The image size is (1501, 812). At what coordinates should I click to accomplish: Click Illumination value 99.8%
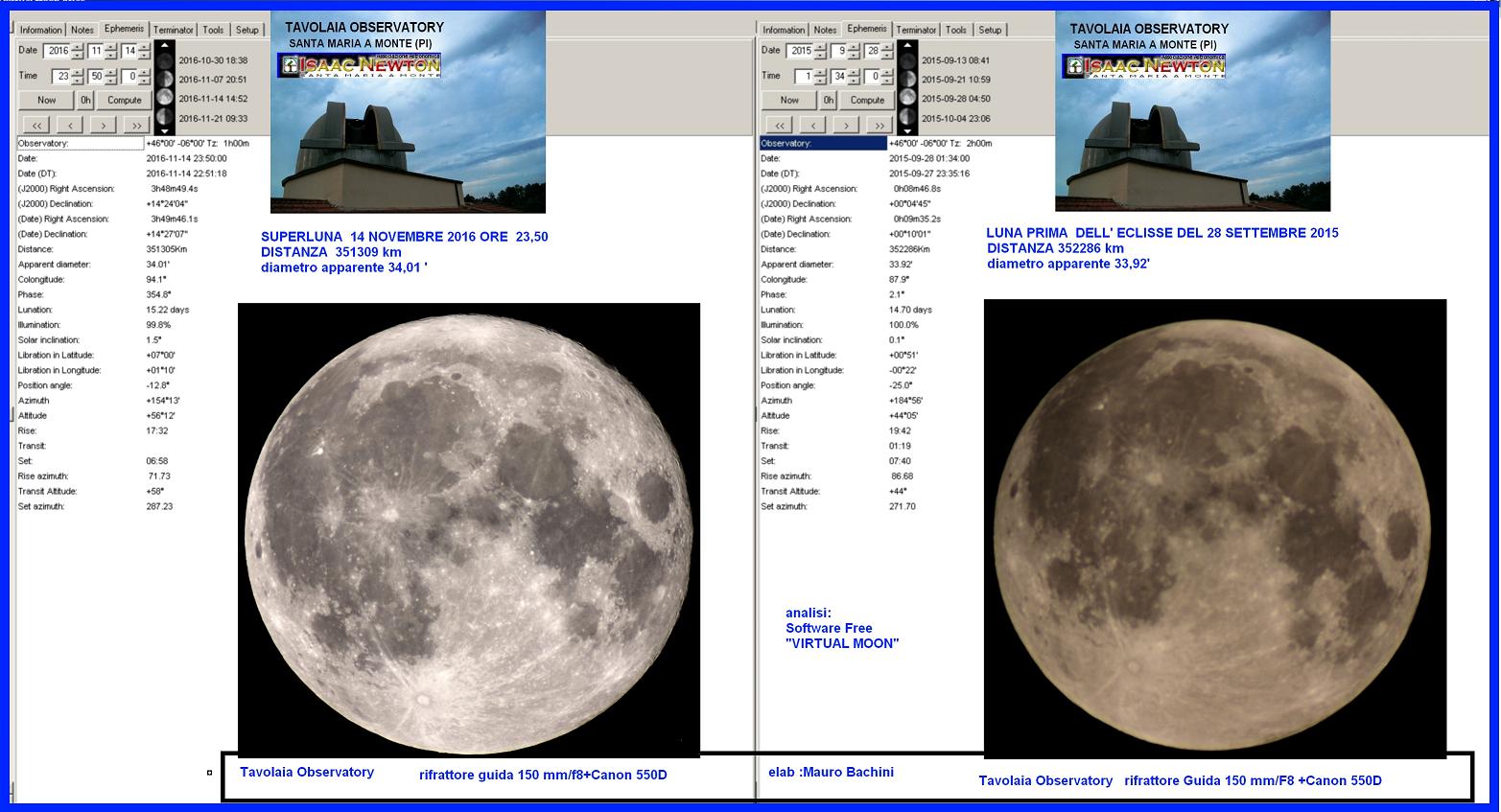click(159, 325)
